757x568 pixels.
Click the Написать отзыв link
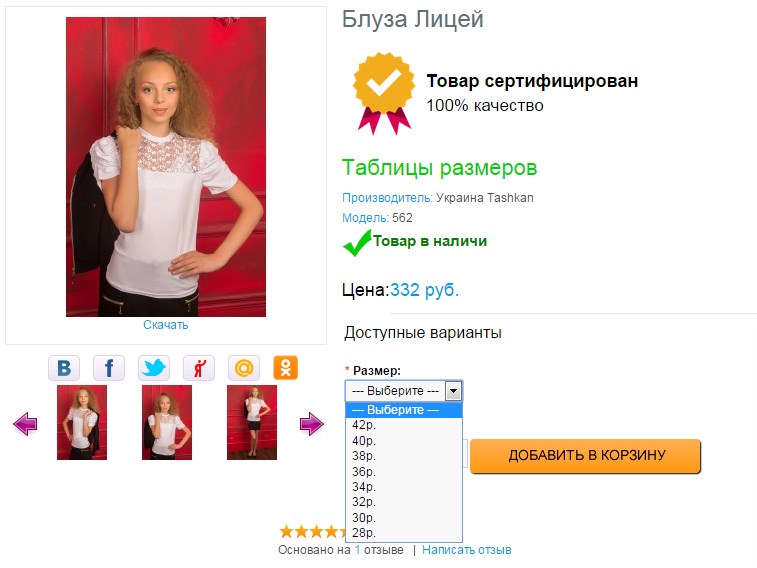click(x=466, y=550)
